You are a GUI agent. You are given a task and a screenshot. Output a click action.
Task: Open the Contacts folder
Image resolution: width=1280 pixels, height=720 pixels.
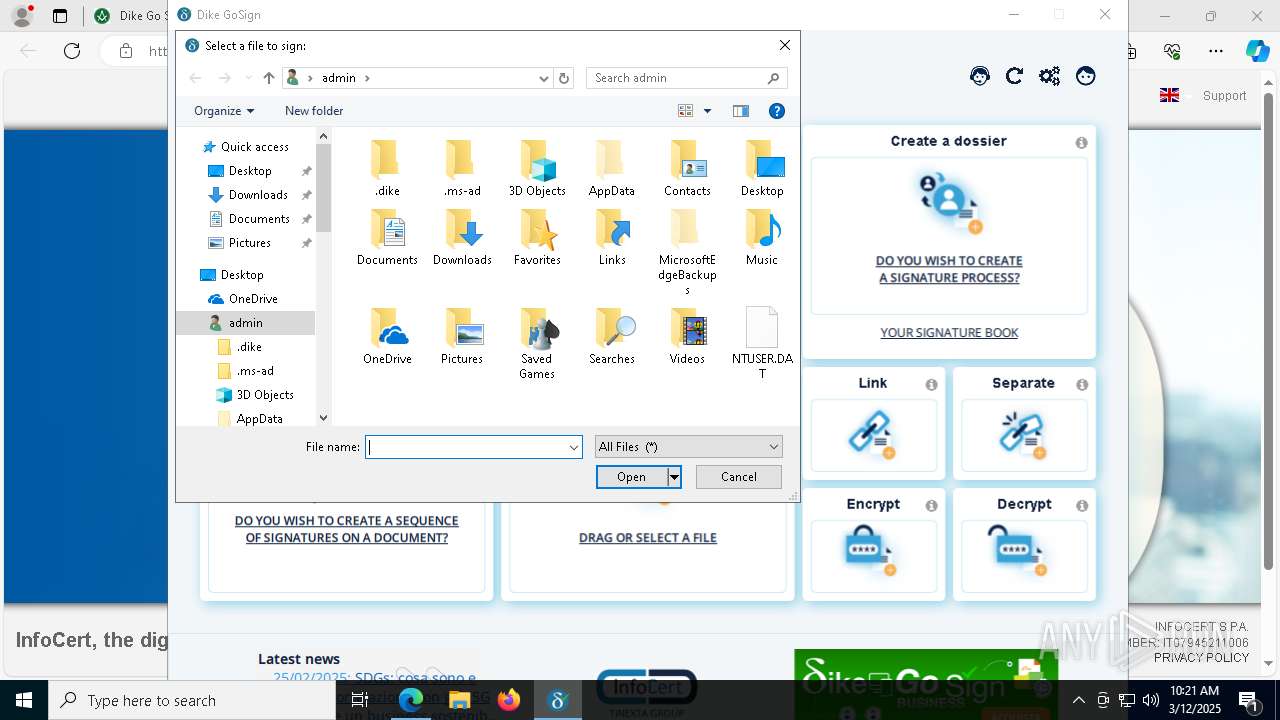[x=687, y=168]
